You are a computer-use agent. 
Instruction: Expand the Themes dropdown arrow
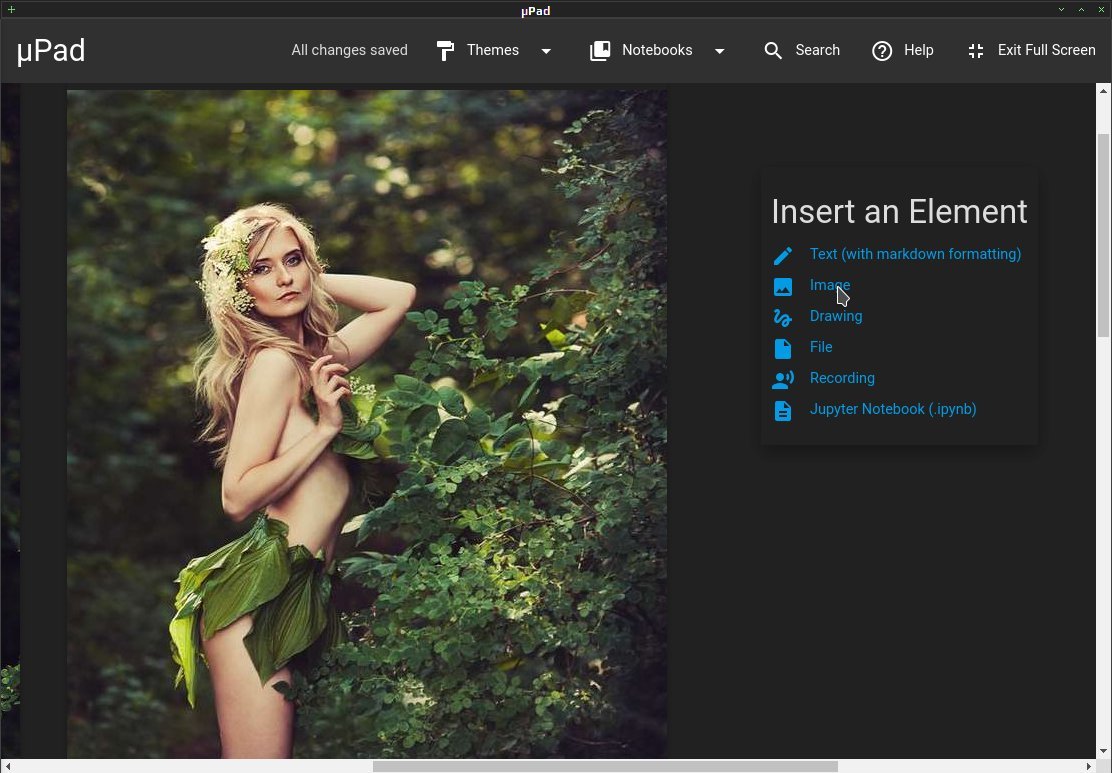click(x=546, y=51)
